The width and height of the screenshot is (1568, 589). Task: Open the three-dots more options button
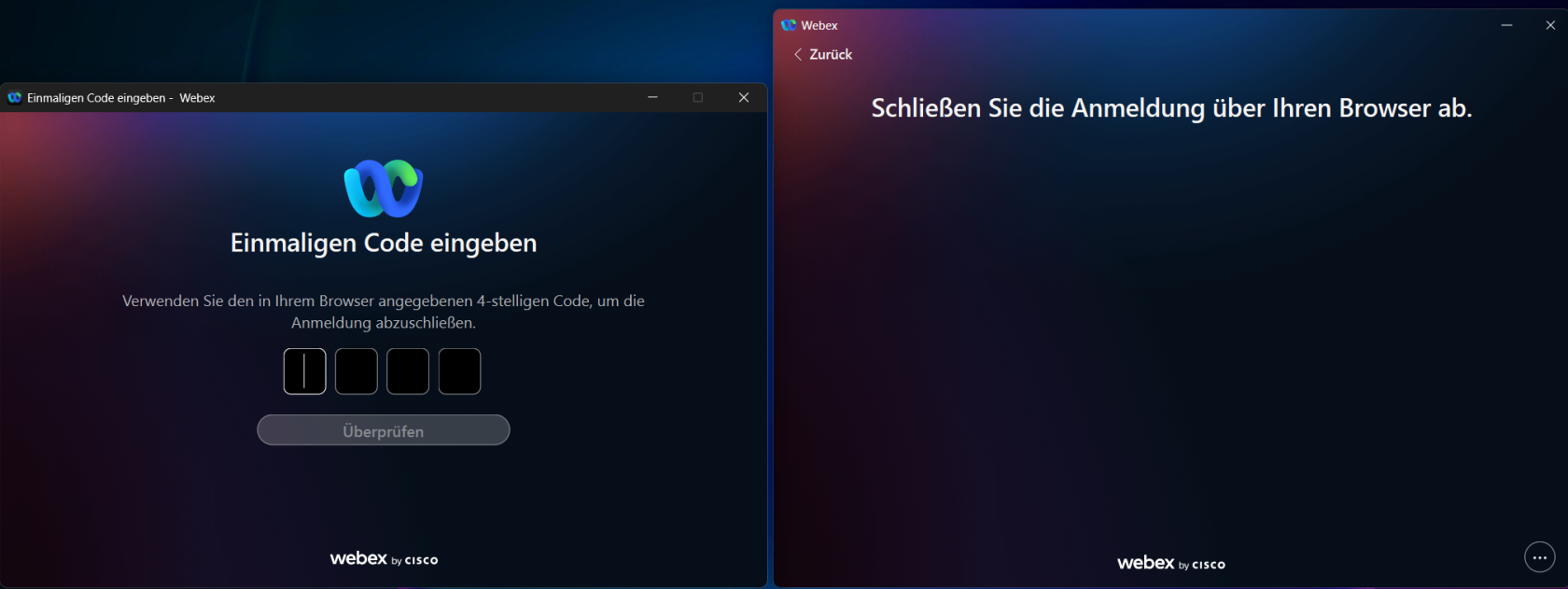click(1540, 557)
